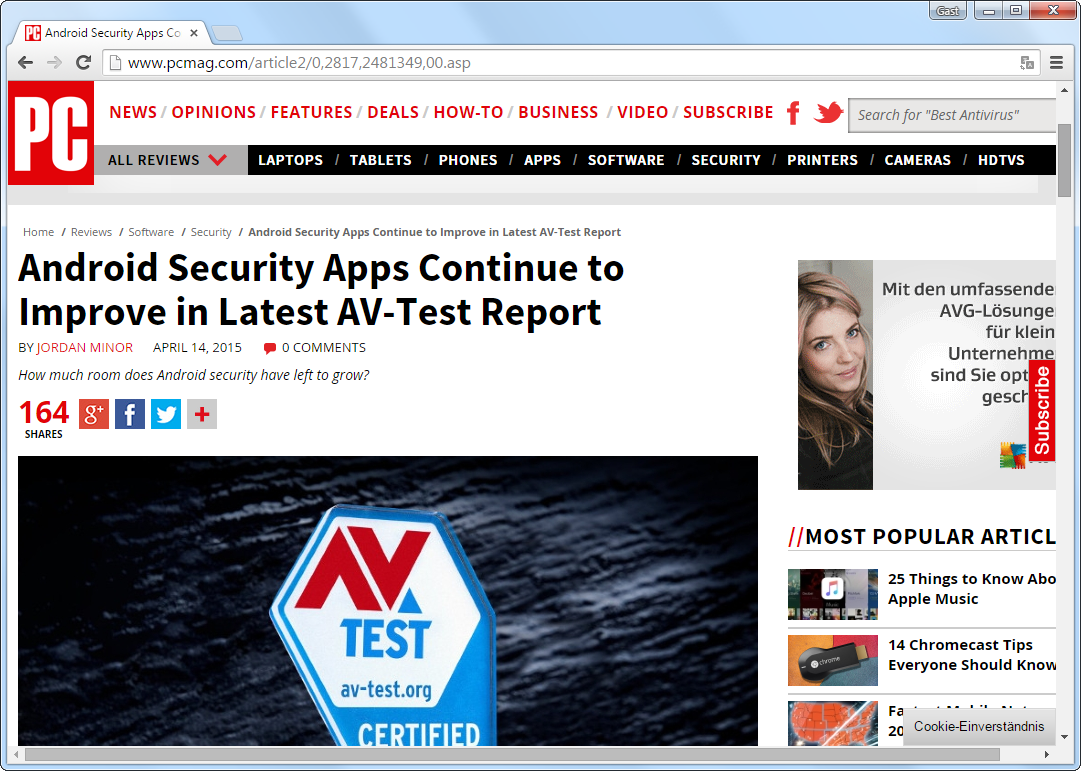
Task: Select the SECURITY tab in the reviews bar
Action: tap(726, 159)
